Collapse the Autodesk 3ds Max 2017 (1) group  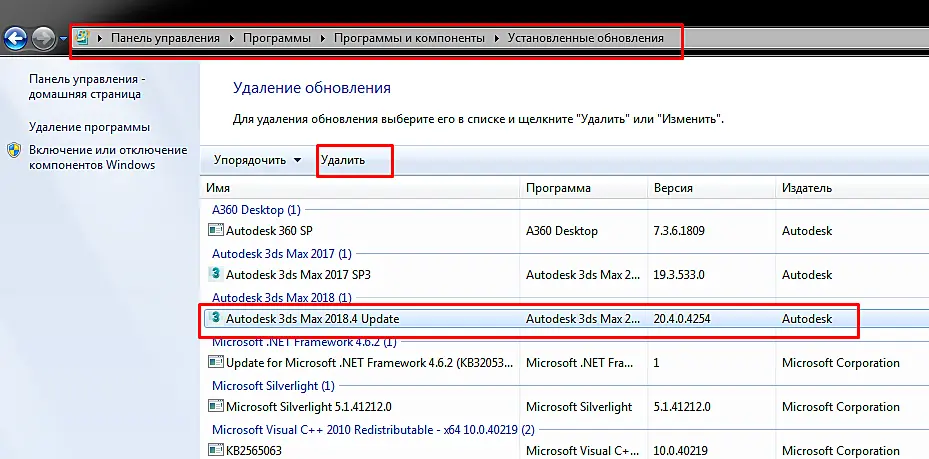tap(282, 253)
